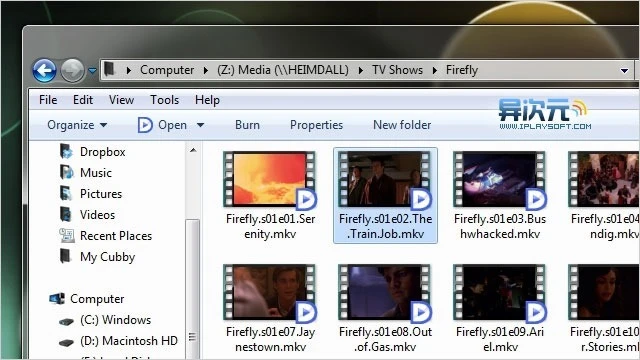Click the address bar location icon
The height and width of the screenshot is (360, 640).
point(109,69)
